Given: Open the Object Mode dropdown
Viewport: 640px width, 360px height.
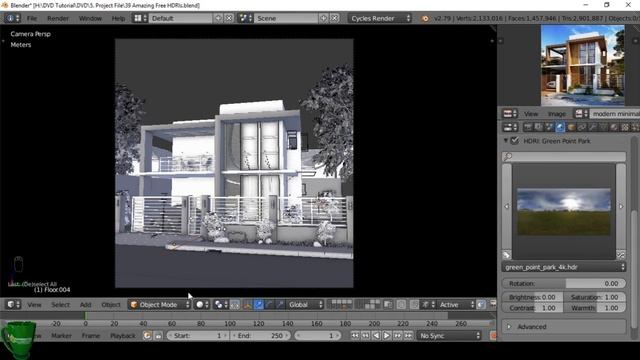Looking at the screenshot, I should 159,304.
